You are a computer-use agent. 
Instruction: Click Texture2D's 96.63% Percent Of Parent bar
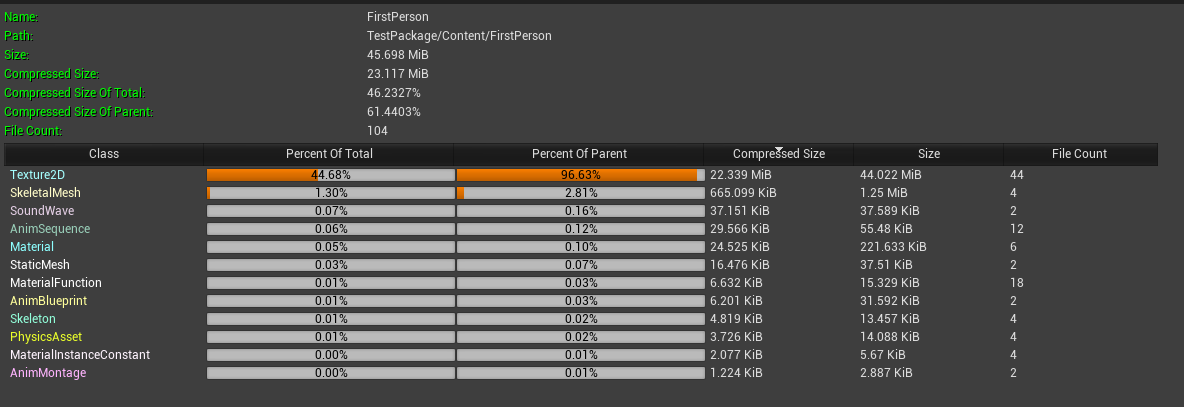click(580, 175)
